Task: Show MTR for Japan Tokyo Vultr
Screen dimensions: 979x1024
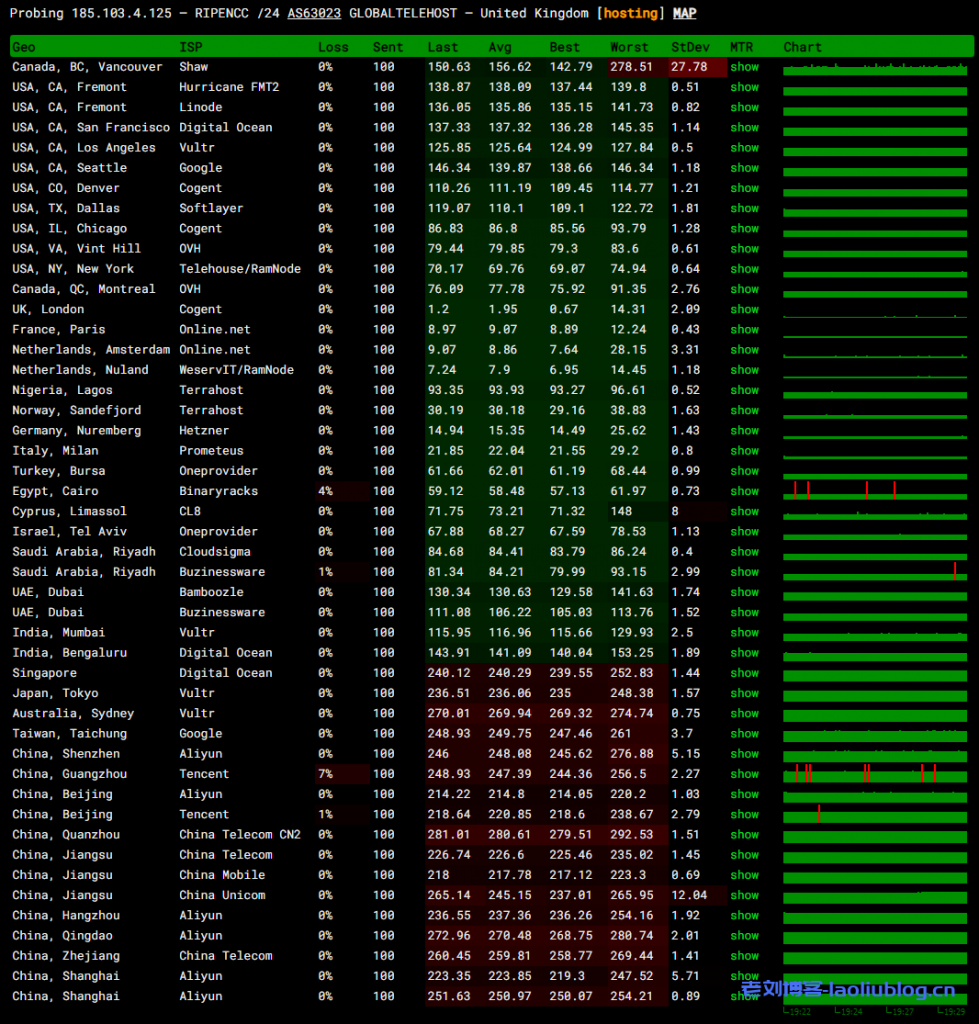Action: tap(744, 693)
